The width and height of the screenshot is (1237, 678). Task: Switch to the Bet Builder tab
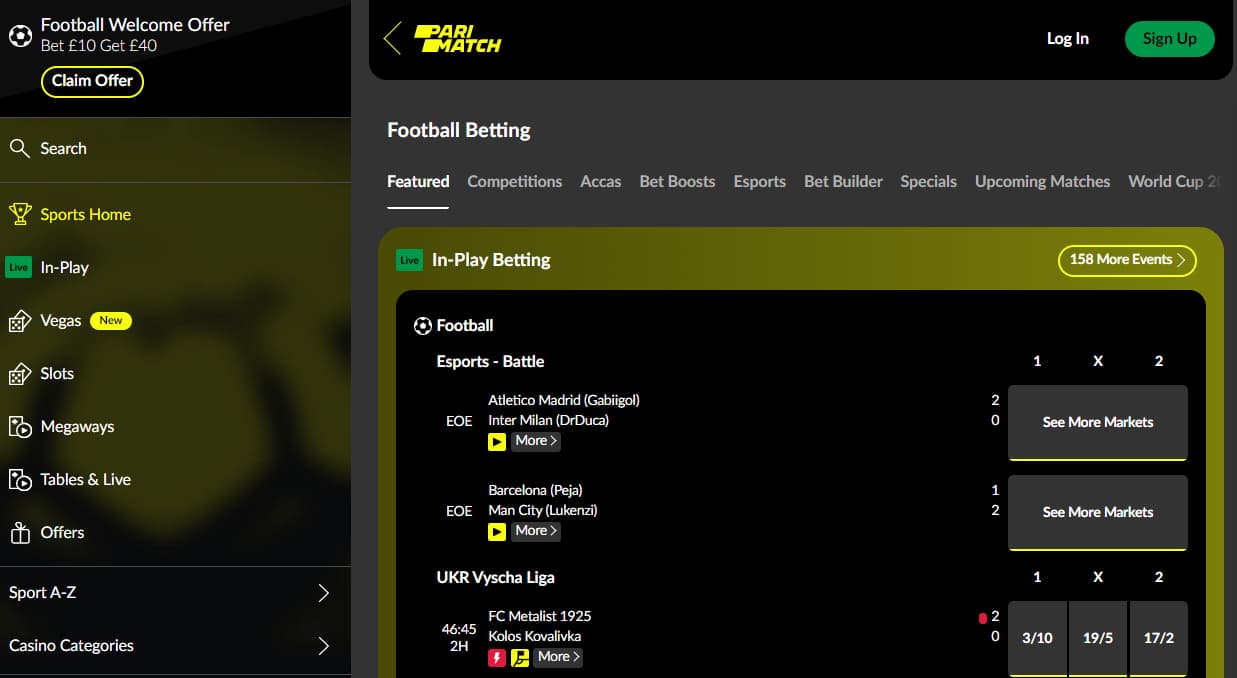pyautogui.click(x=843, y=181)
